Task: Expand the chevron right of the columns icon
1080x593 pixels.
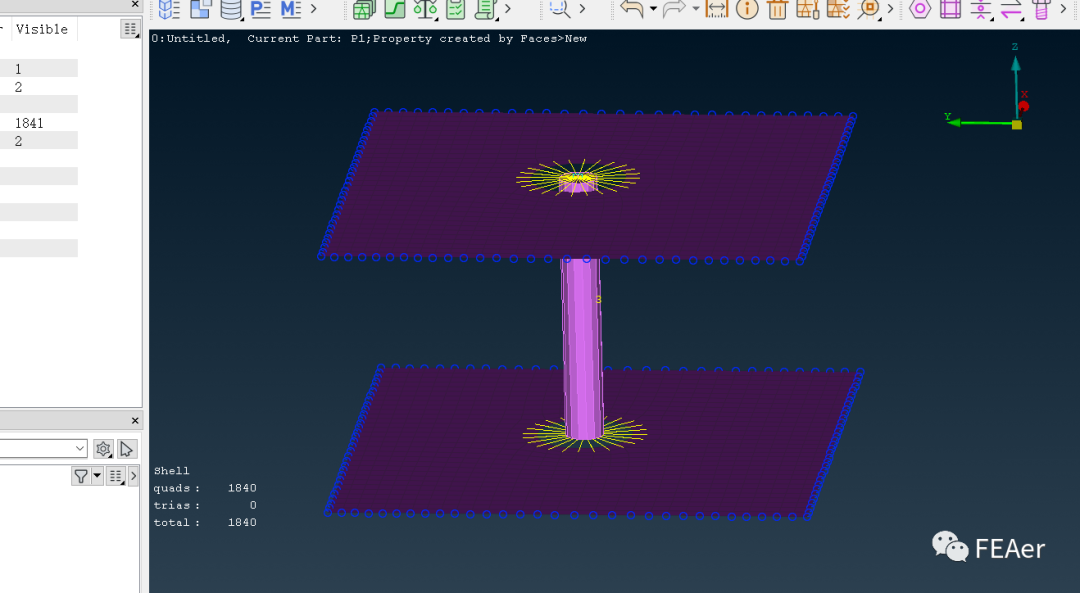Action: (x=134, y=476)
